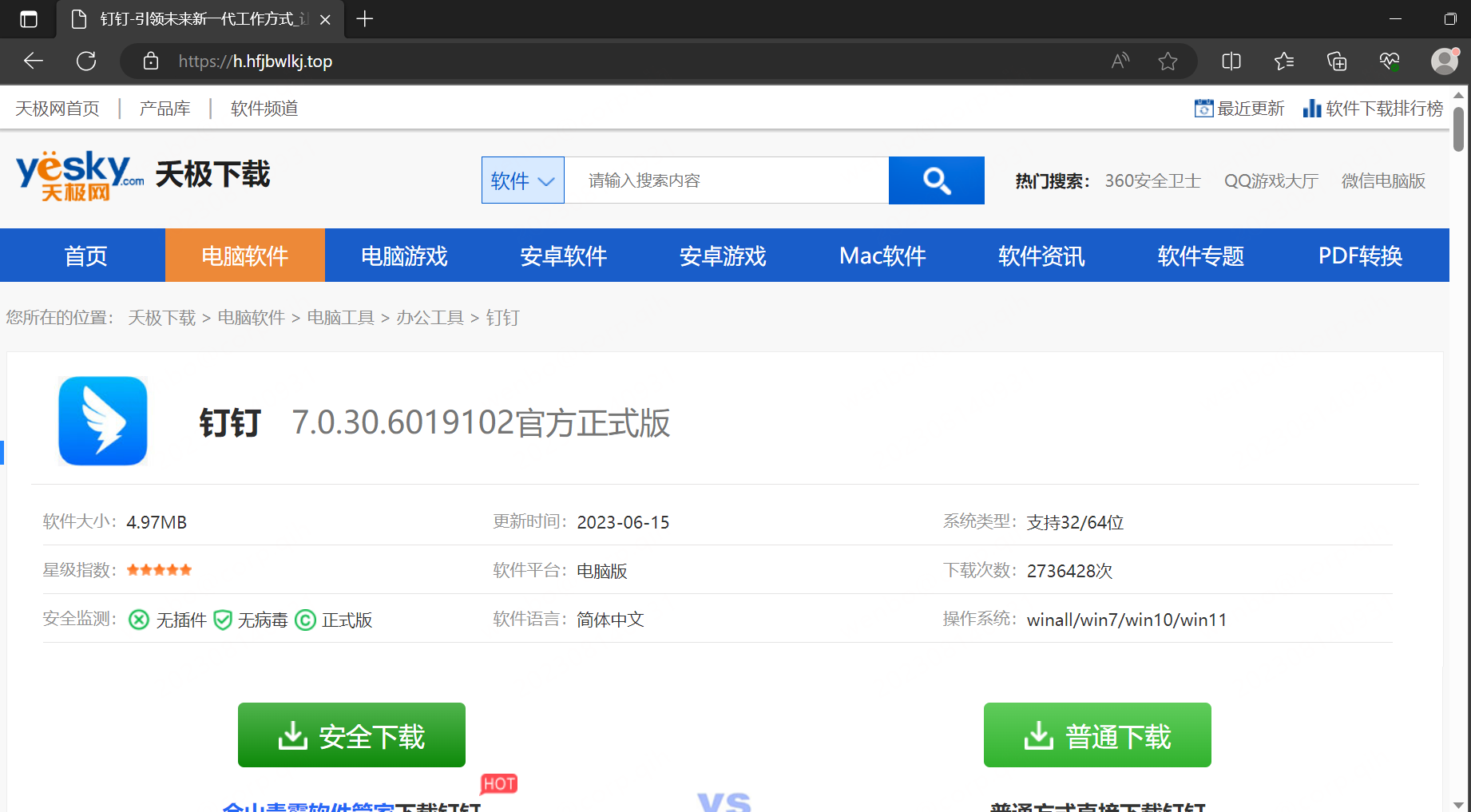Click the 支持32/64位 system type value
The image size is (1471, 812).
(x=1076, y=522)
